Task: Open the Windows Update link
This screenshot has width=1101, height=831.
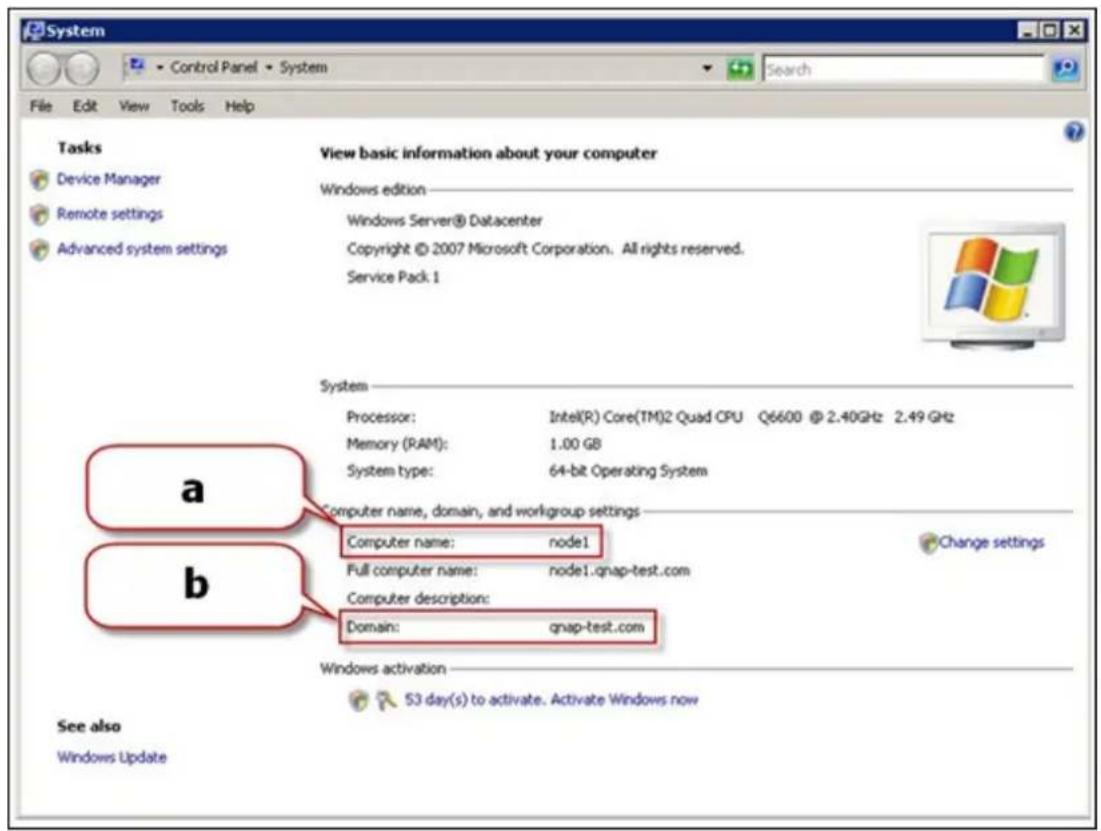Action: [112, 757]
